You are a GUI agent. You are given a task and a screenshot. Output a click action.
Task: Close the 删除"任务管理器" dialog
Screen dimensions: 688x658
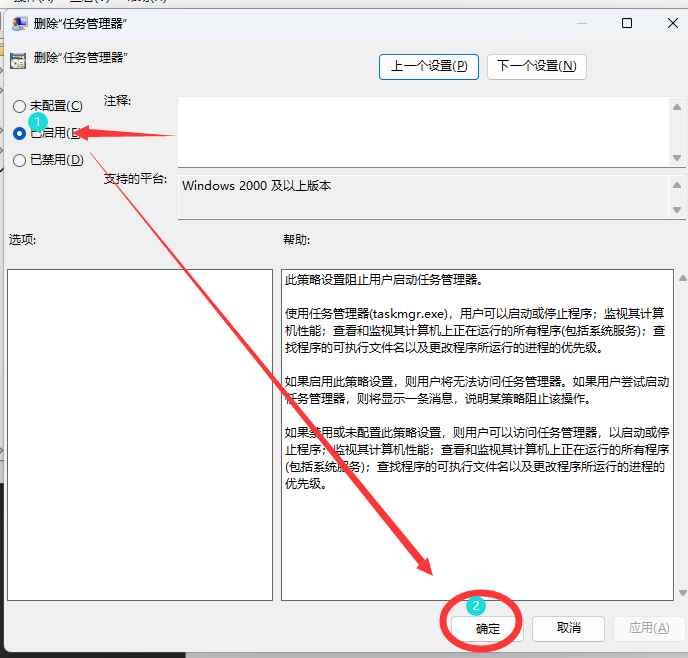point(673,23)
